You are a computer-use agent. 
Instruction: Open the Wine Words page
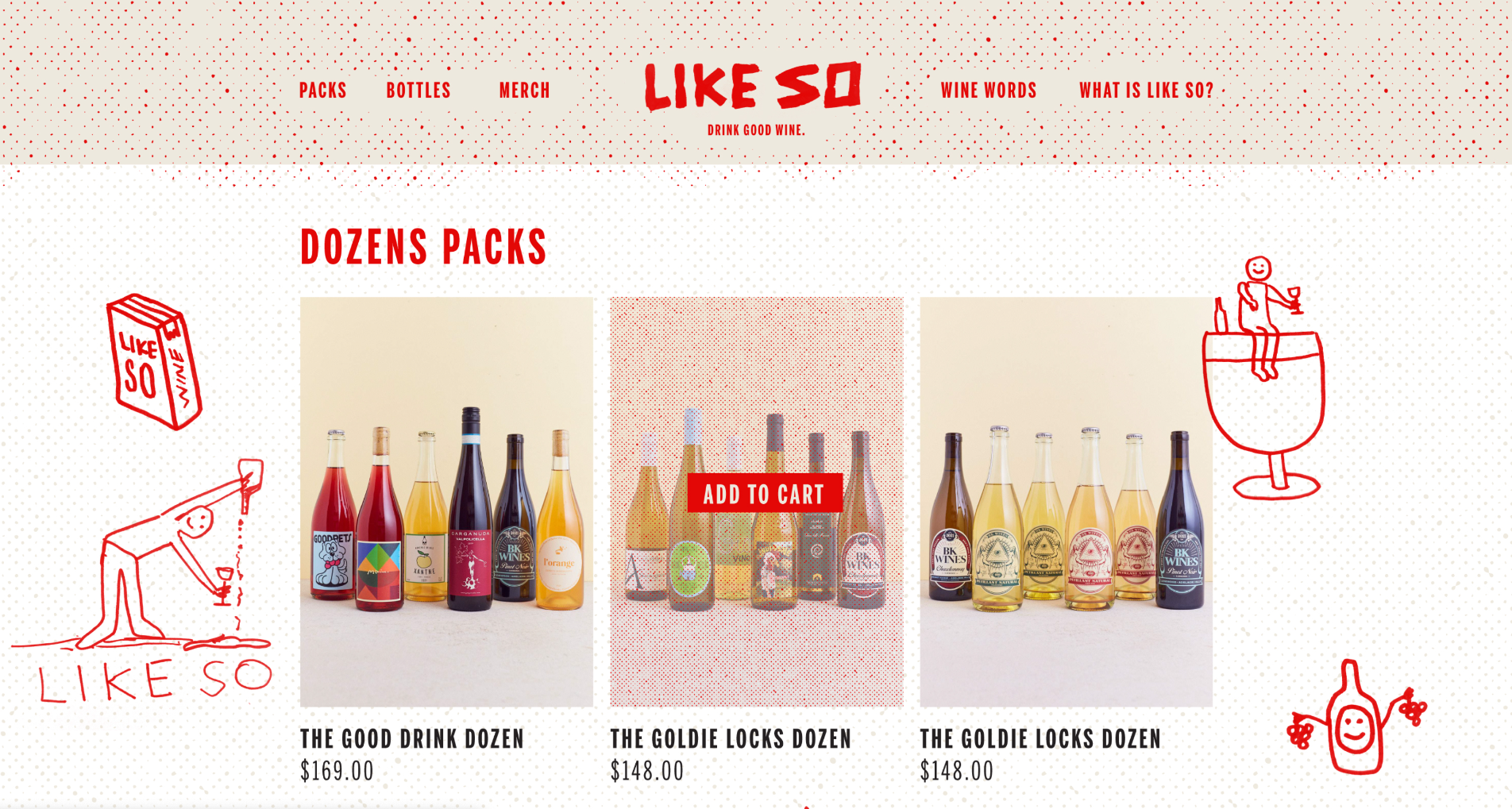point(989,91)
